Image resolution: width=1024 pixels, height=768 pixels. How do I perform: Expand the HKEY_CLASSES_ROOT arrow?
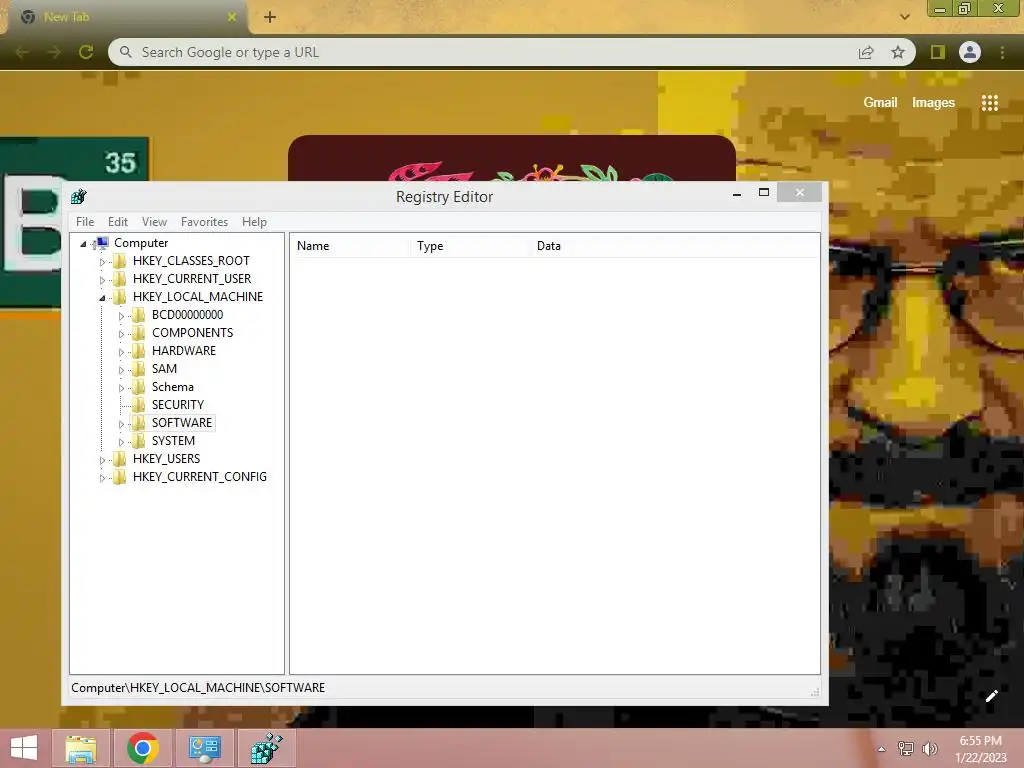pos(102,262)
